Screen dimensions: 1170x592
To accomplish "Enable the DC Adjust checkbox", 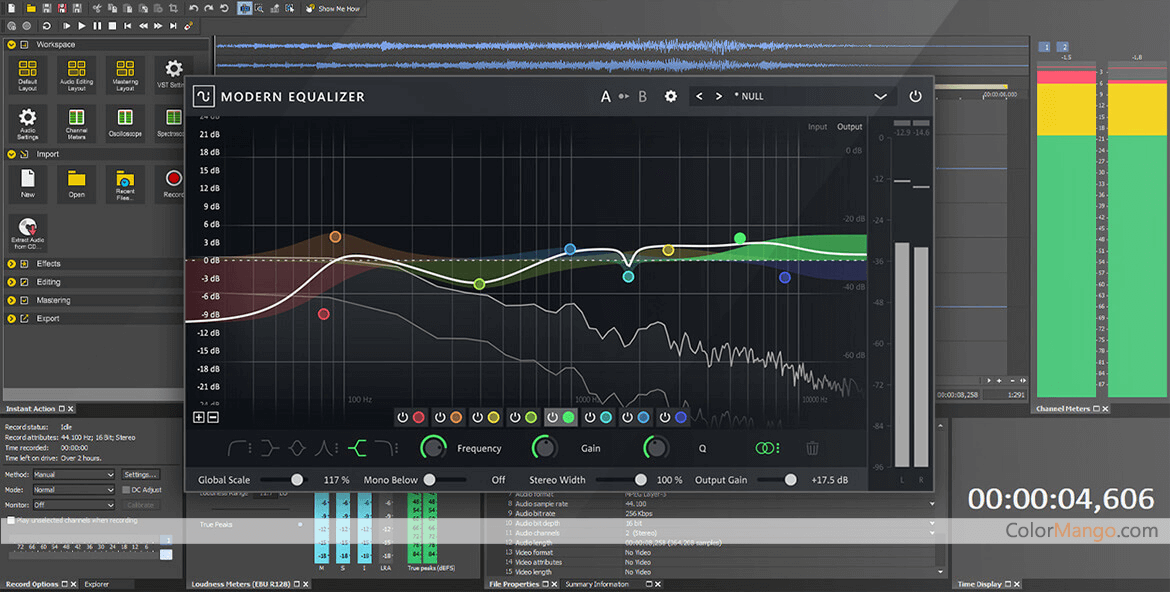I will point(126,490).
